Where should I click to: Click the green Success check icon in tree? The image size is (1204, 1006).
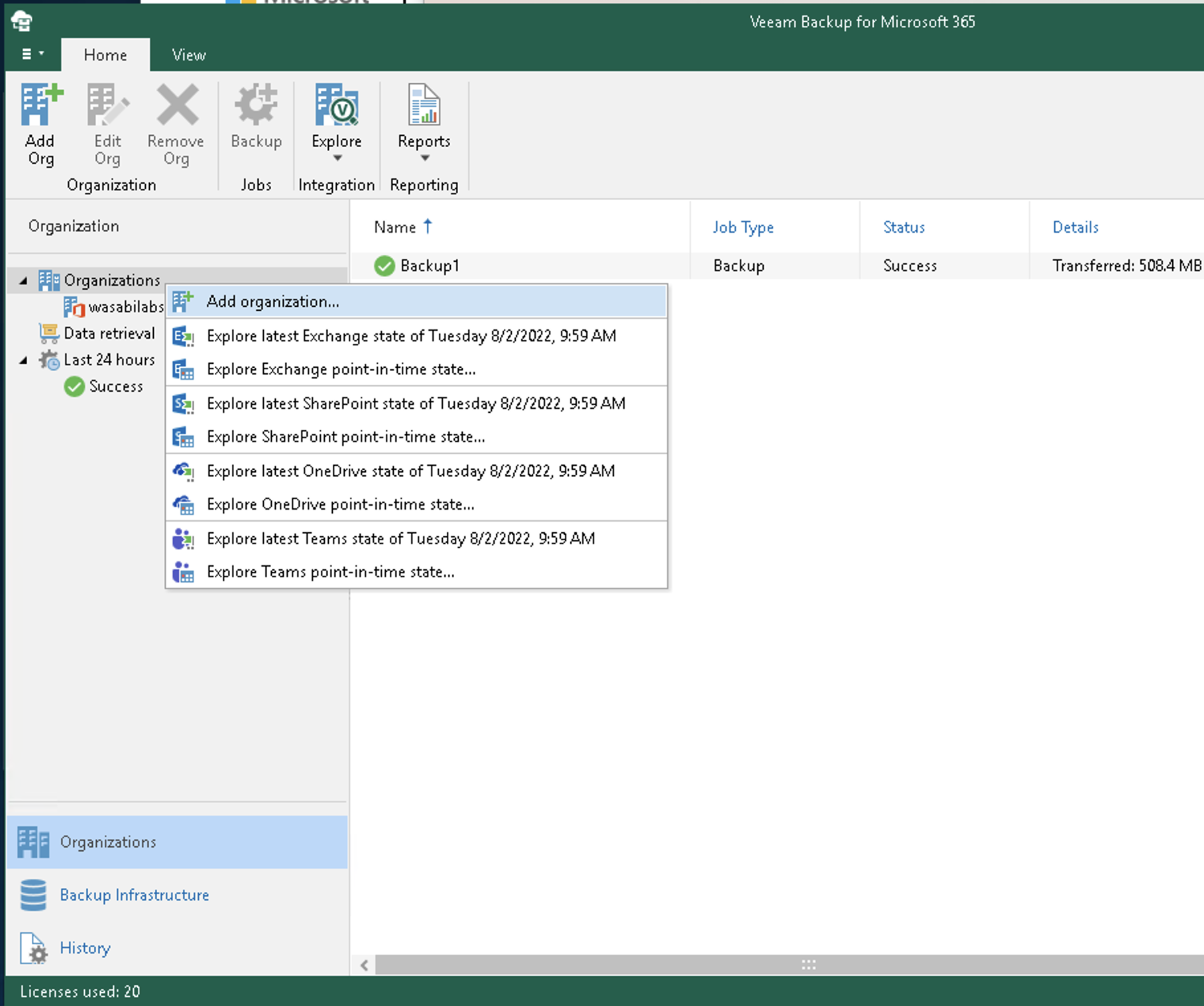tap(74, 386)
